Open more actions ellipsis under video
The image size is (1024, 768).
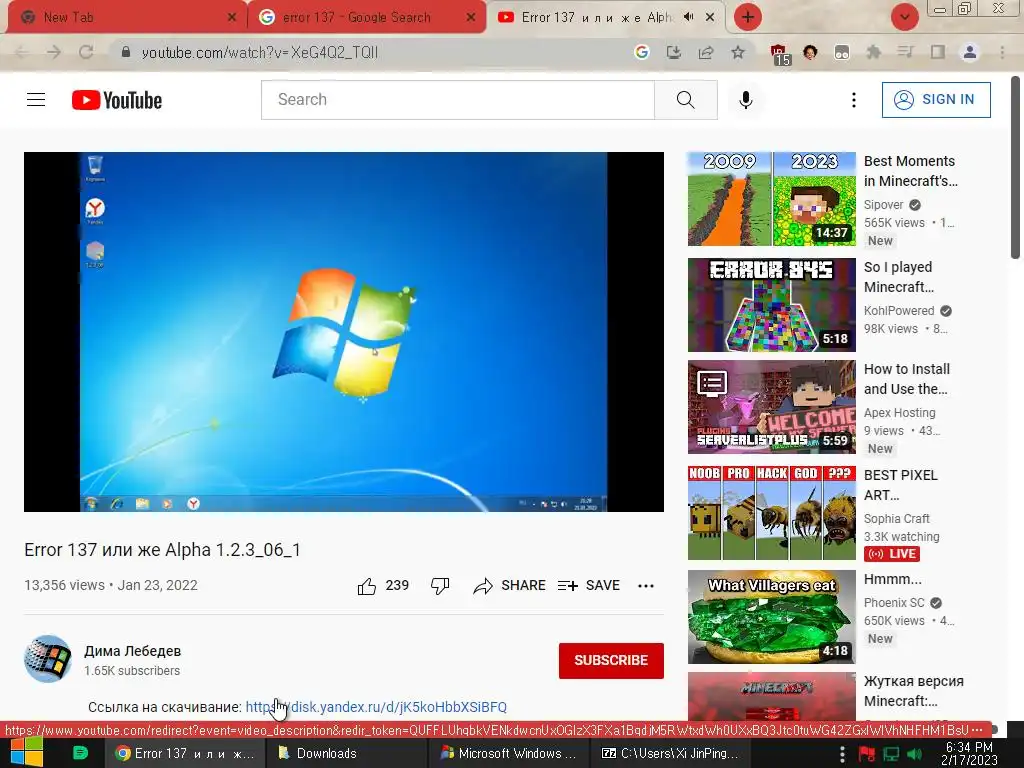point(646,586)
